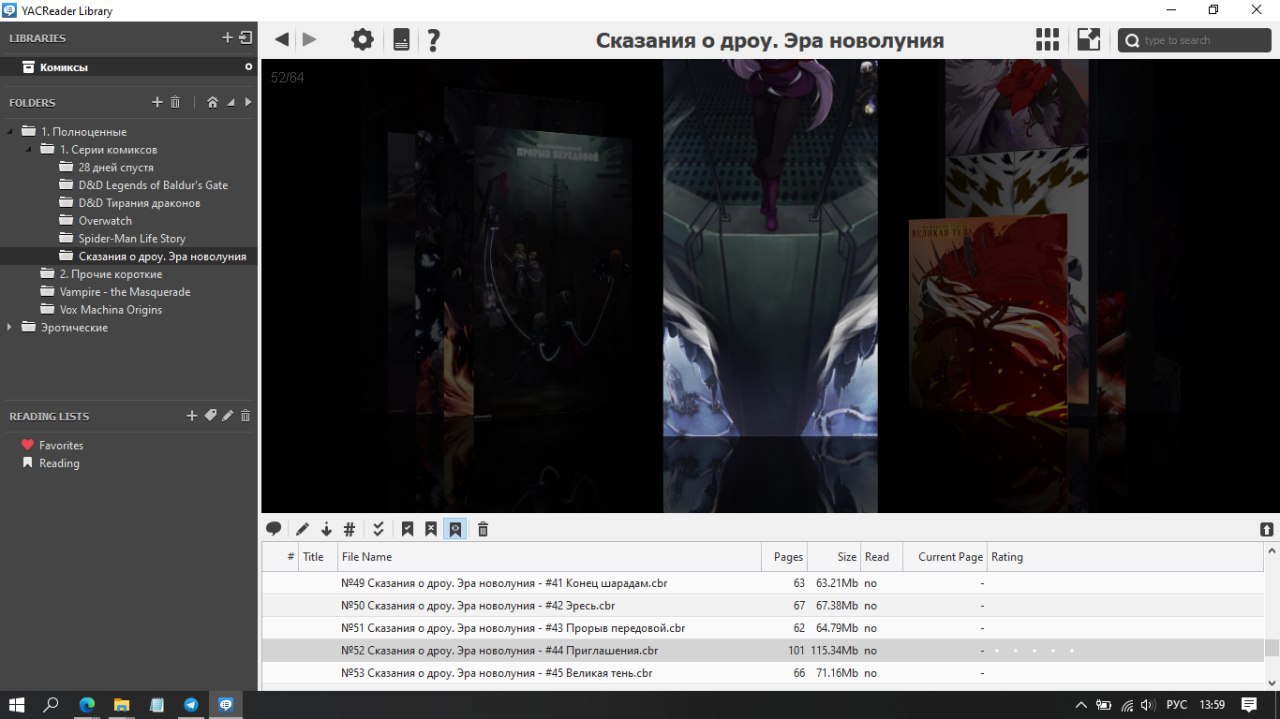The image size is (1280, 719).
Task: Open Telegram from the taskbar
Action: pyautogui.click(x=191, y=705)
